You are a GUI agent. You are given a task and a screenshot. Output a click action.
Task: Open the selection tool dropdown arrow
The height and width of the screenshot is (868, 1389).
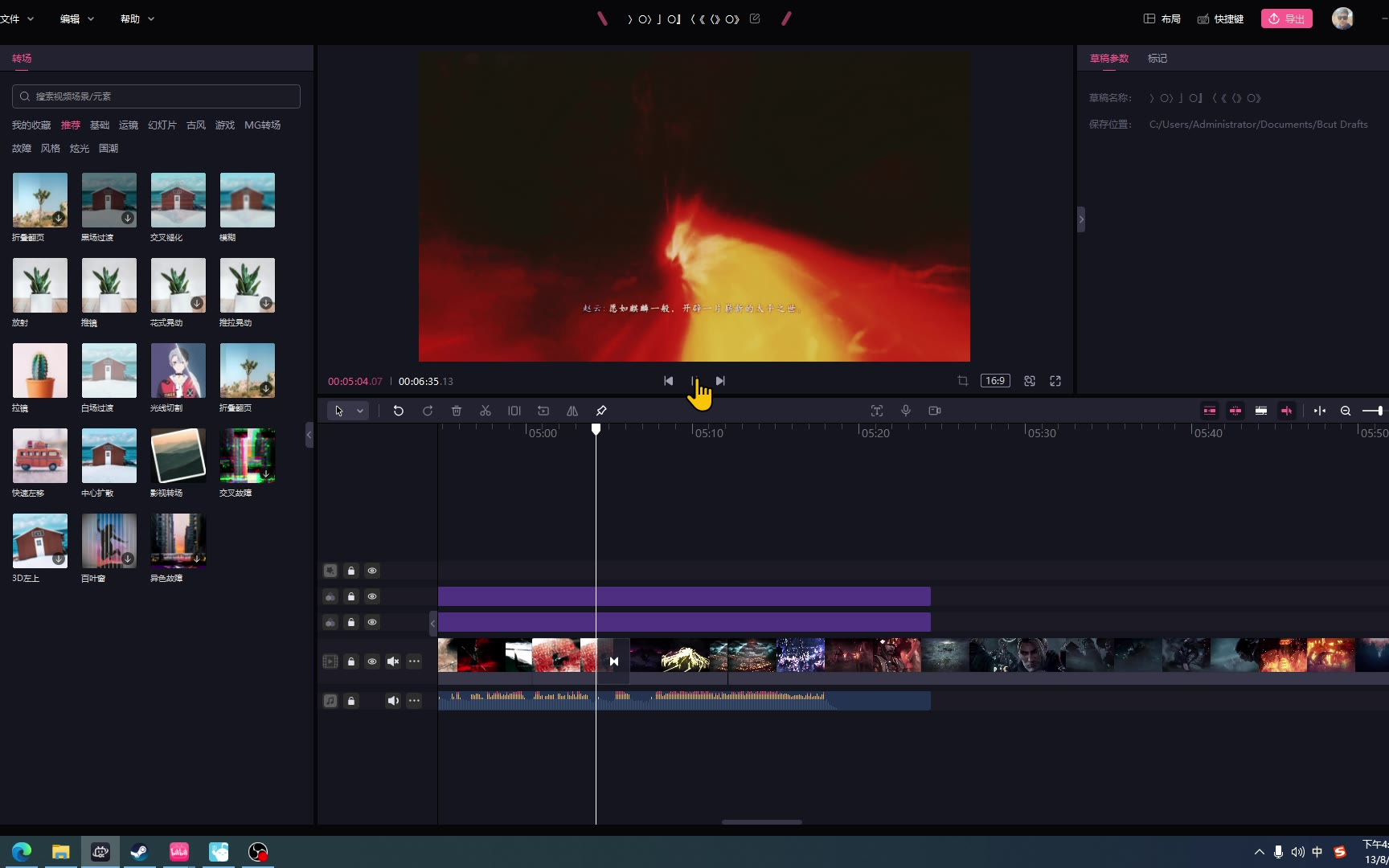(360, 411)
